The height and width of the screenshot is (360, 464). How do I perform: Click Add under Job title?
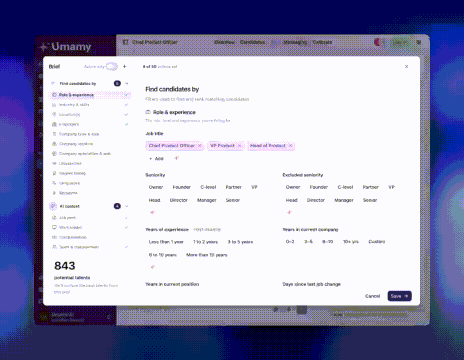click(x=156, y=159)
